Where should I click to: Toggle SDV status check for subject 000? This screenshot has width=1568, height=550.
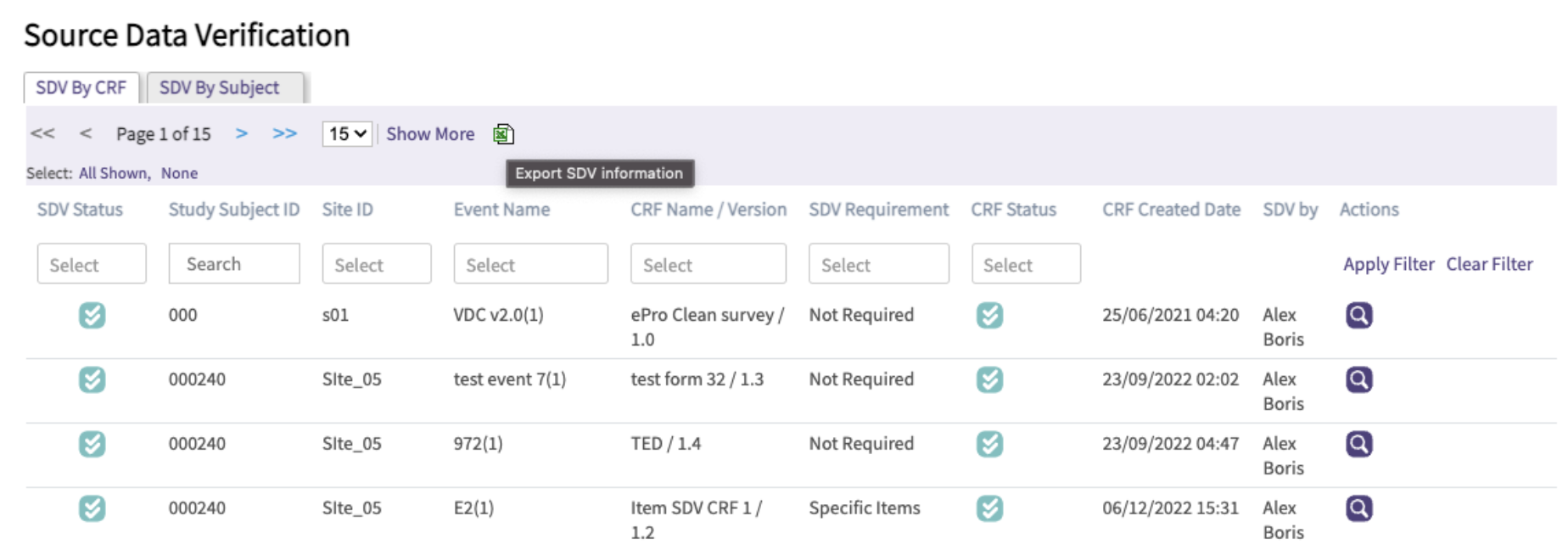[92, 316]
